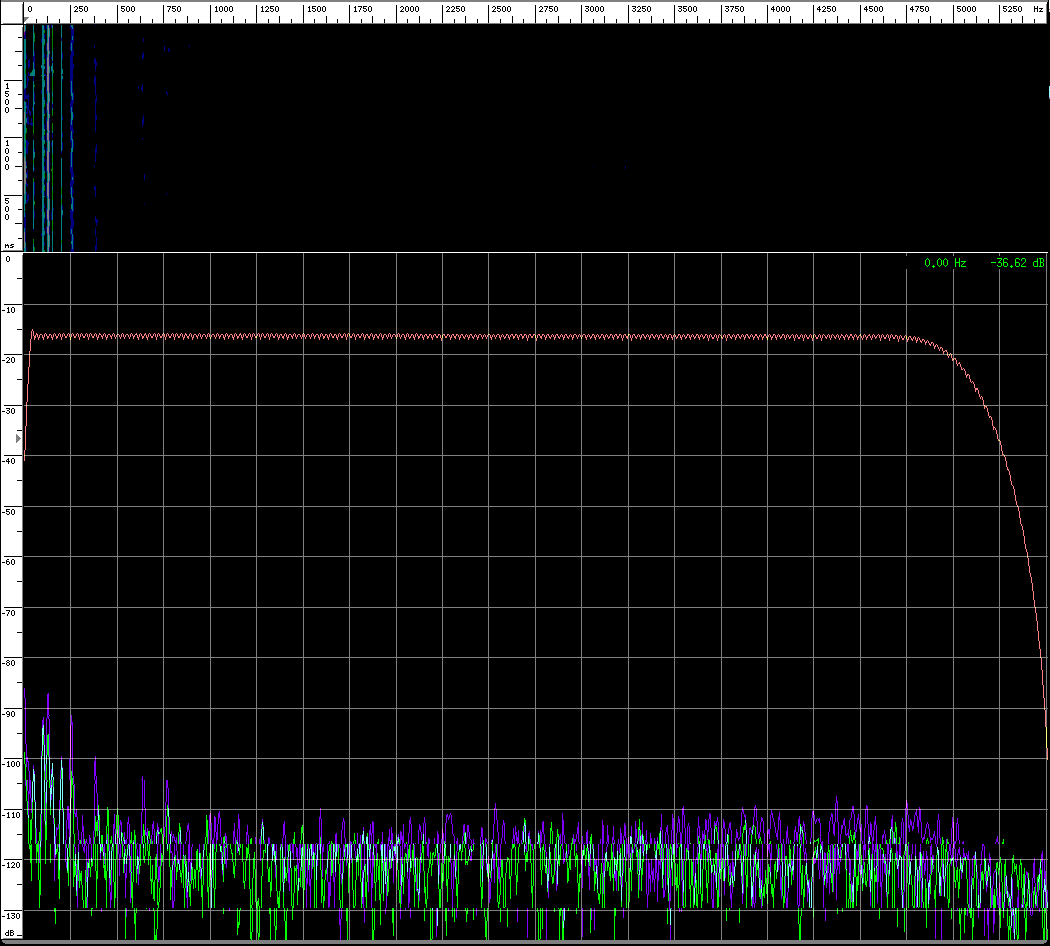Click the -90 label on the dB axis
The width and height of the screenshot is (1050, 946).
[x=10, y=714]
